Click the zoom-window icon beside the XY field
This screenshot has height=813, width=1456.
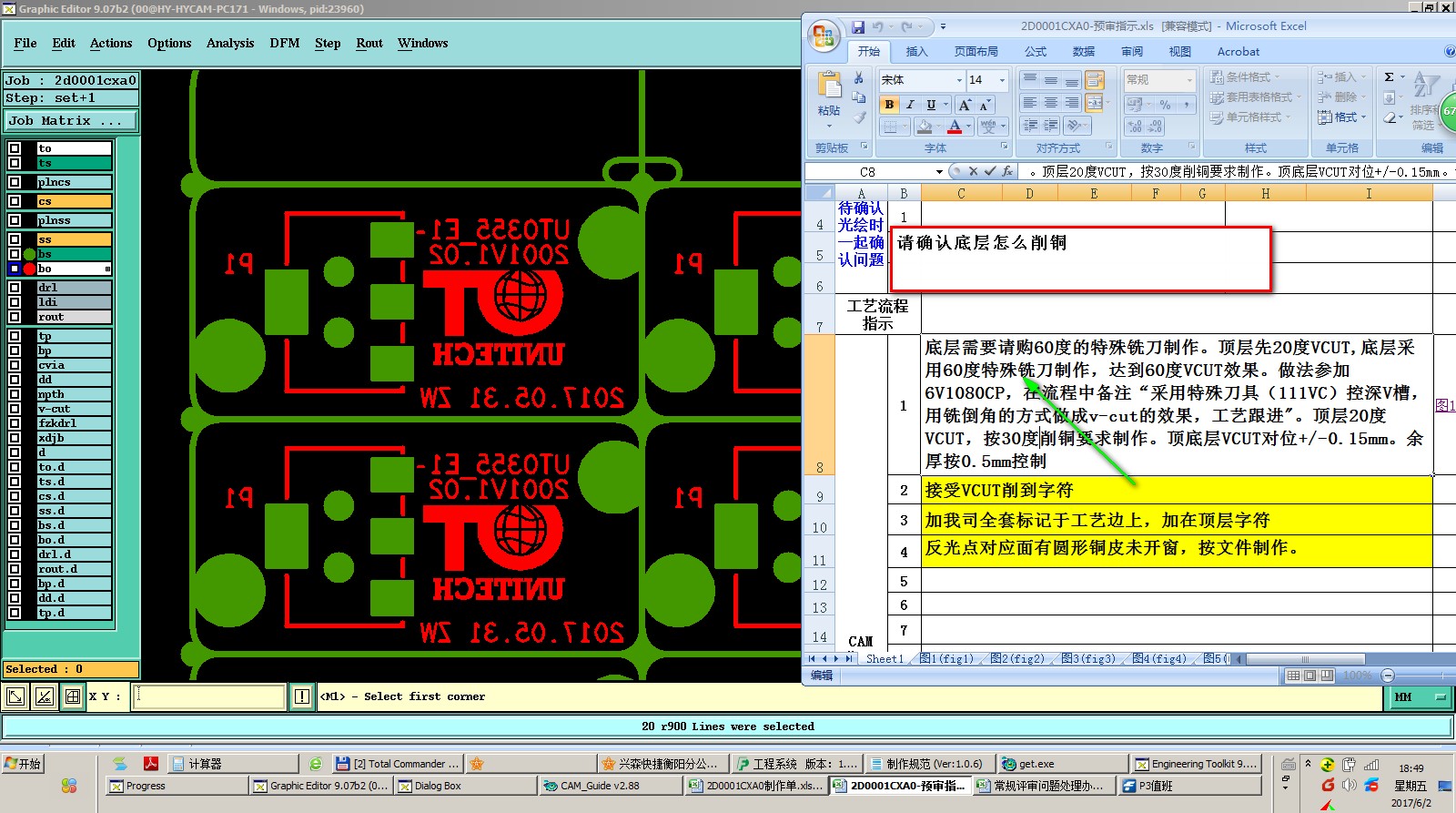pyautogui.click(x=15, y=697)
